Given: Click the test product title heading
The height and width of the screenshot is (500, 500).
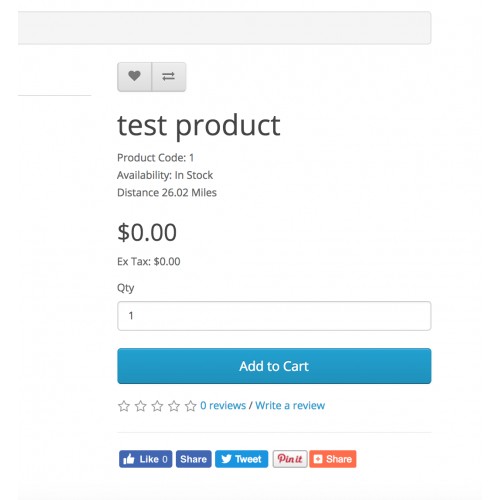Looking at the screenshot, I should pyautogui.click(x=199, y=126).
